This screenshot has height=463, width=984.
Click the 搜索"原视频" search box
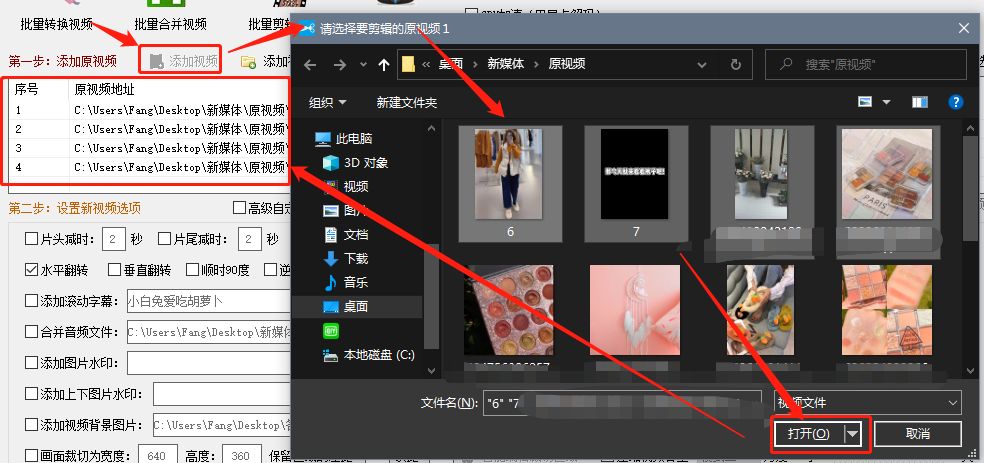coord(866,64)
